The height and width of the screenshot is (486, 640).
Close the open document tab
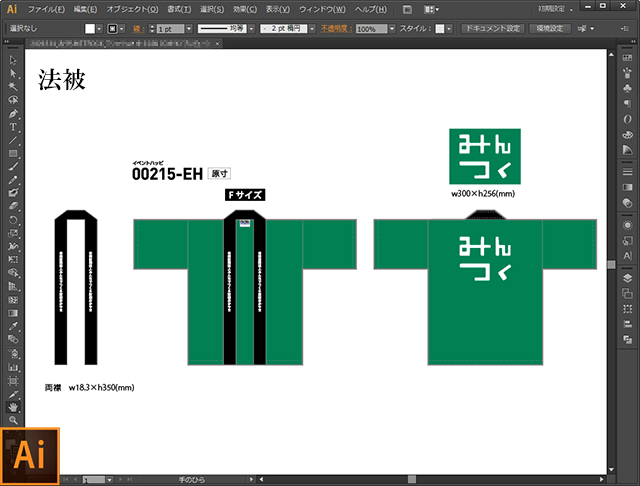click(217, 43)
